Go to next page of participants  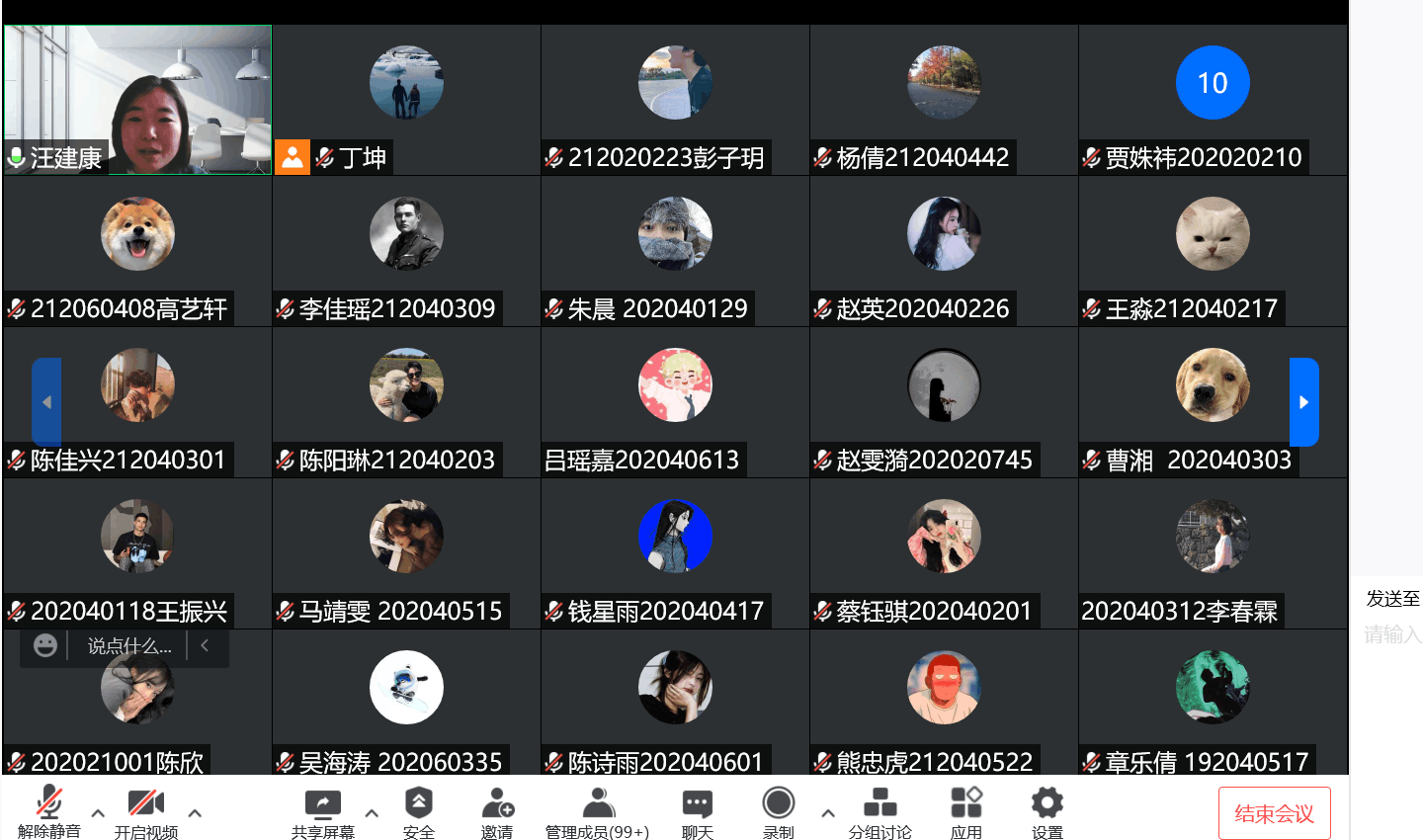click(x=1303, y=402)
